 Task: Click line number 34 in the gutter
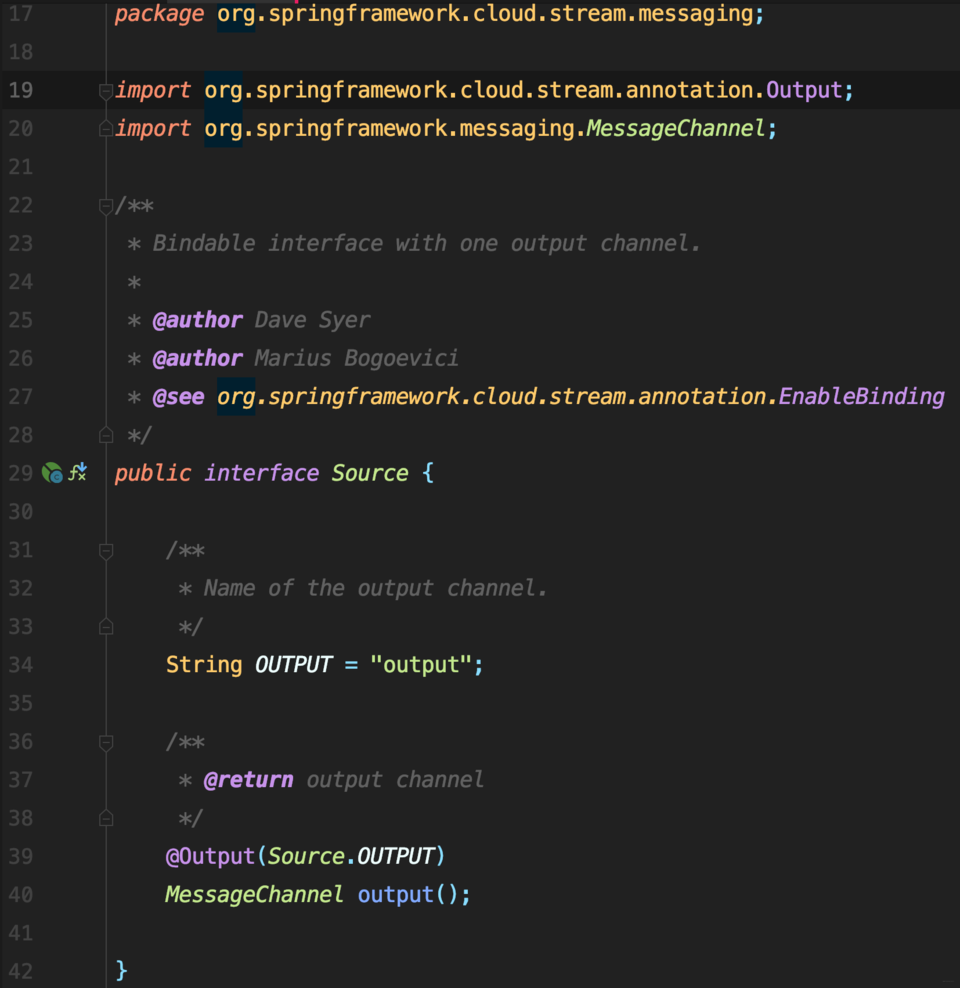click(x=21, y=665)
